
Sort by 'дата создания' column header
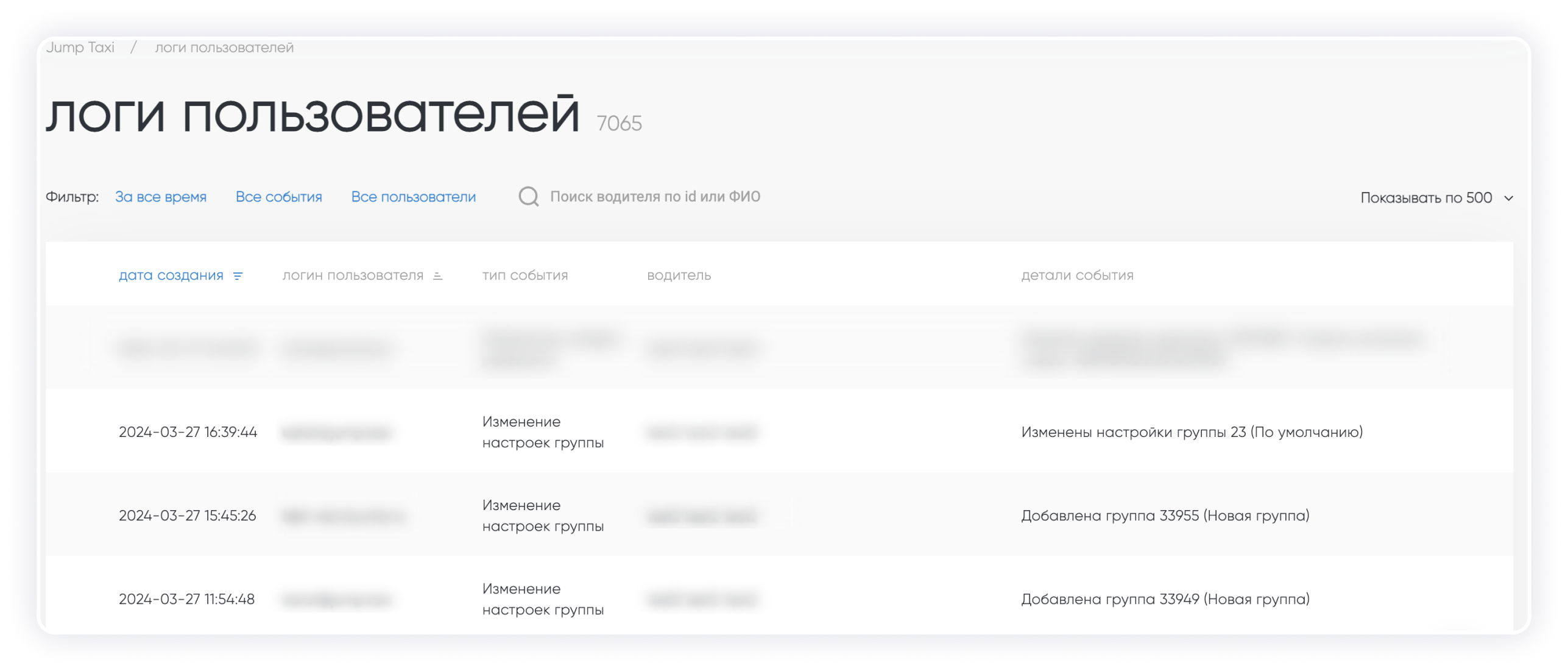click(171, 275)
